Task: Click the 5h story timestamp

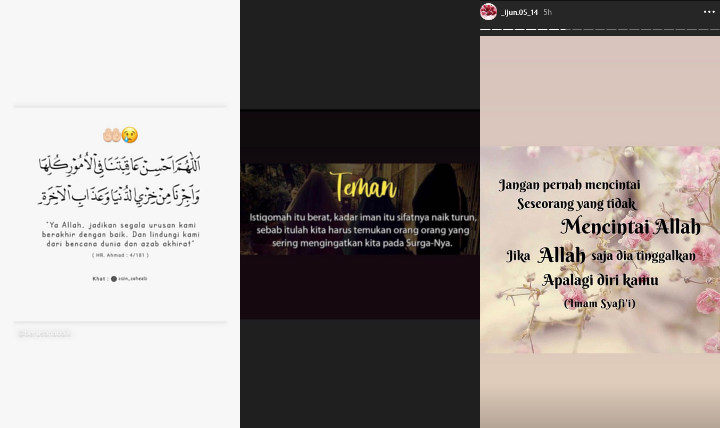Action: [x=547, y=12]
